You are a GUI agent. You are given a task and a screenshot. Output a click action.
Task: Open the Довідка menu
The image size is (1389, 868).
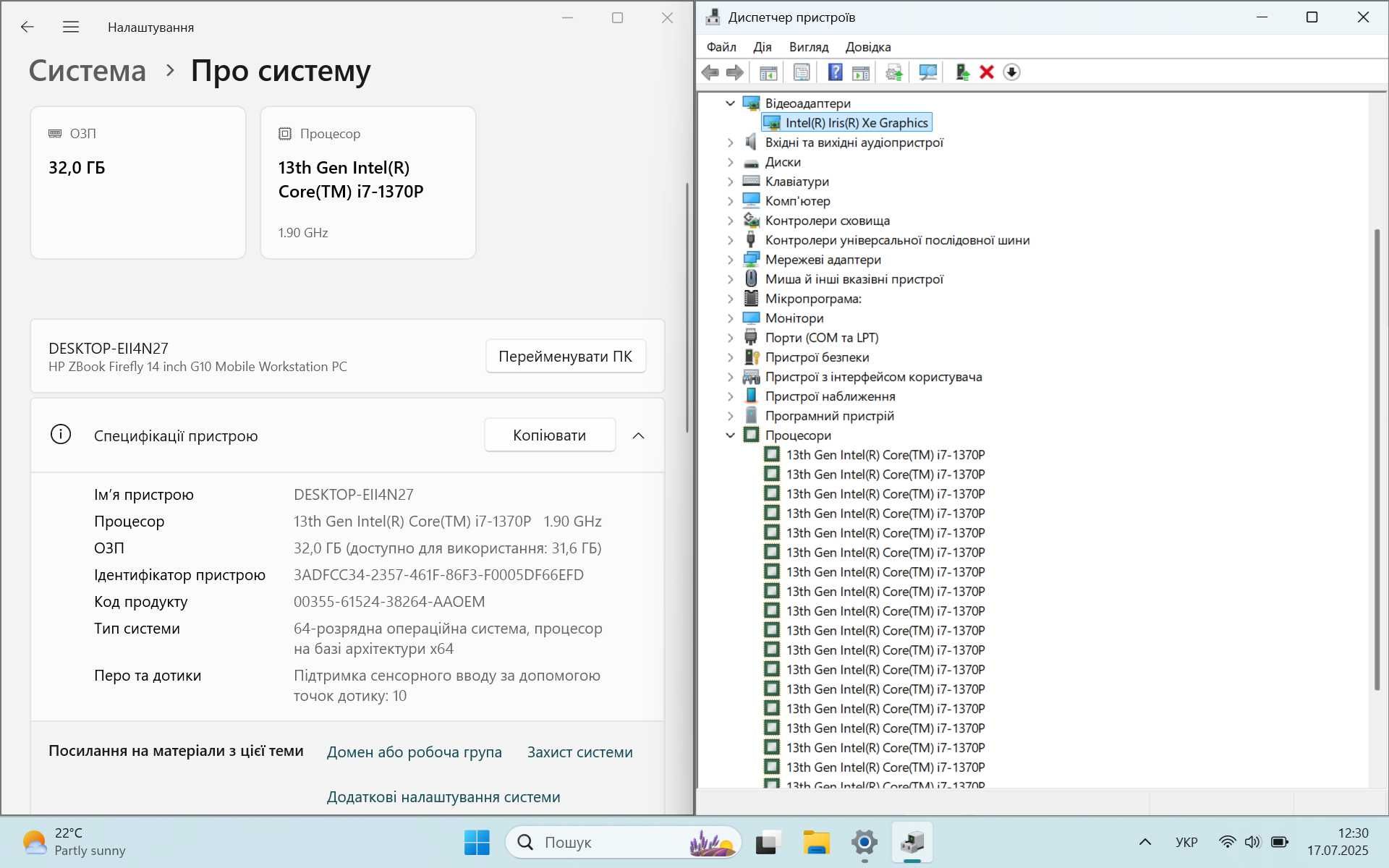(x=868, y=47)
